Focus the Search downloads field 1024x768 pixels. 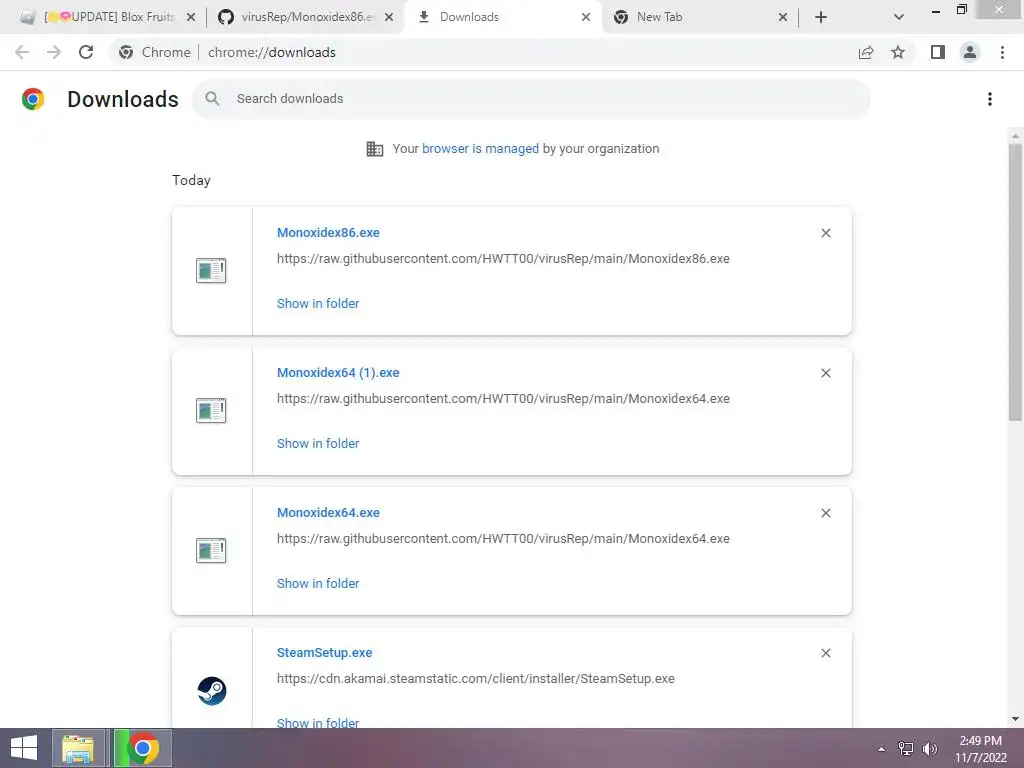point(531,99)
